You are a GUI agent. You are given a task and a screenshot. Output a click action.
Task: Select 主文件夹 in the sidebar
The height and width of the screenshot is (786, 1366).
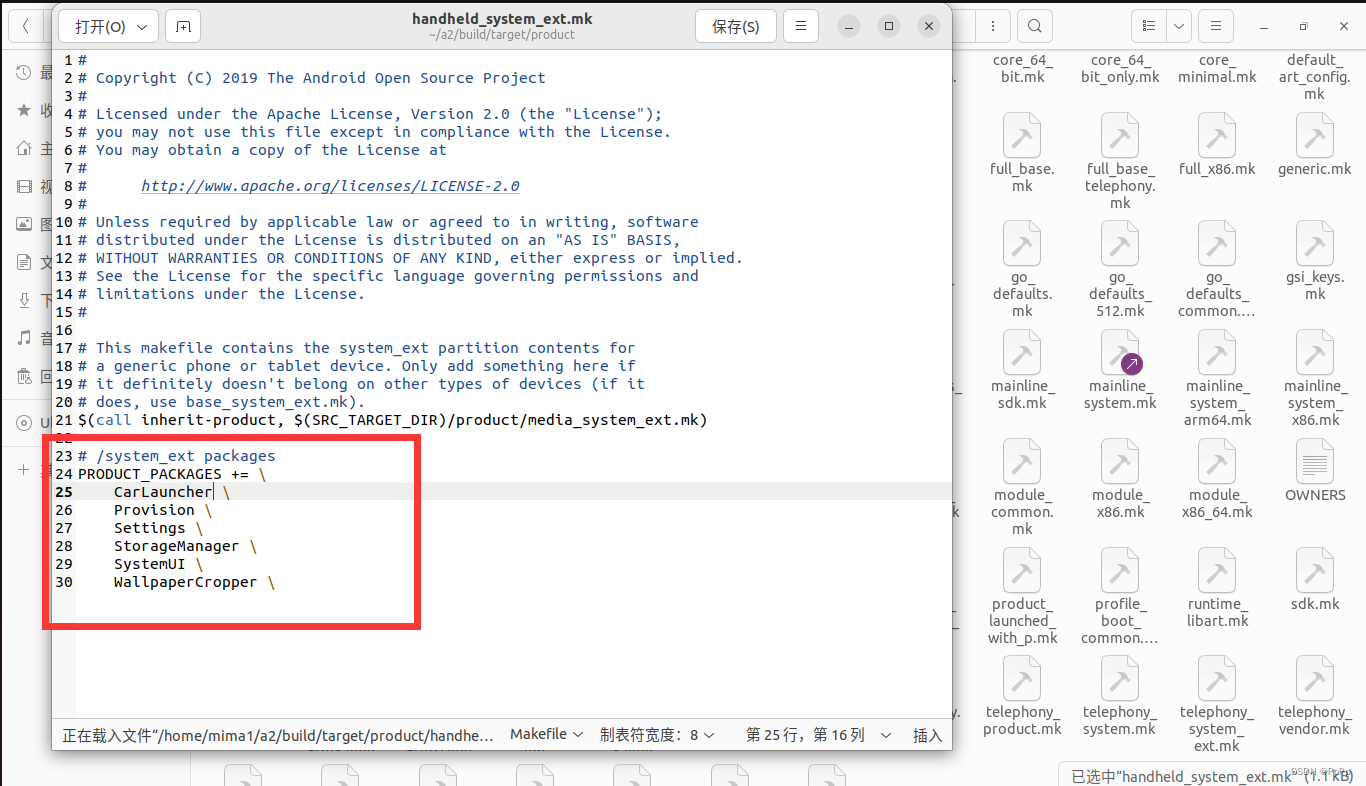click(24, 147)
